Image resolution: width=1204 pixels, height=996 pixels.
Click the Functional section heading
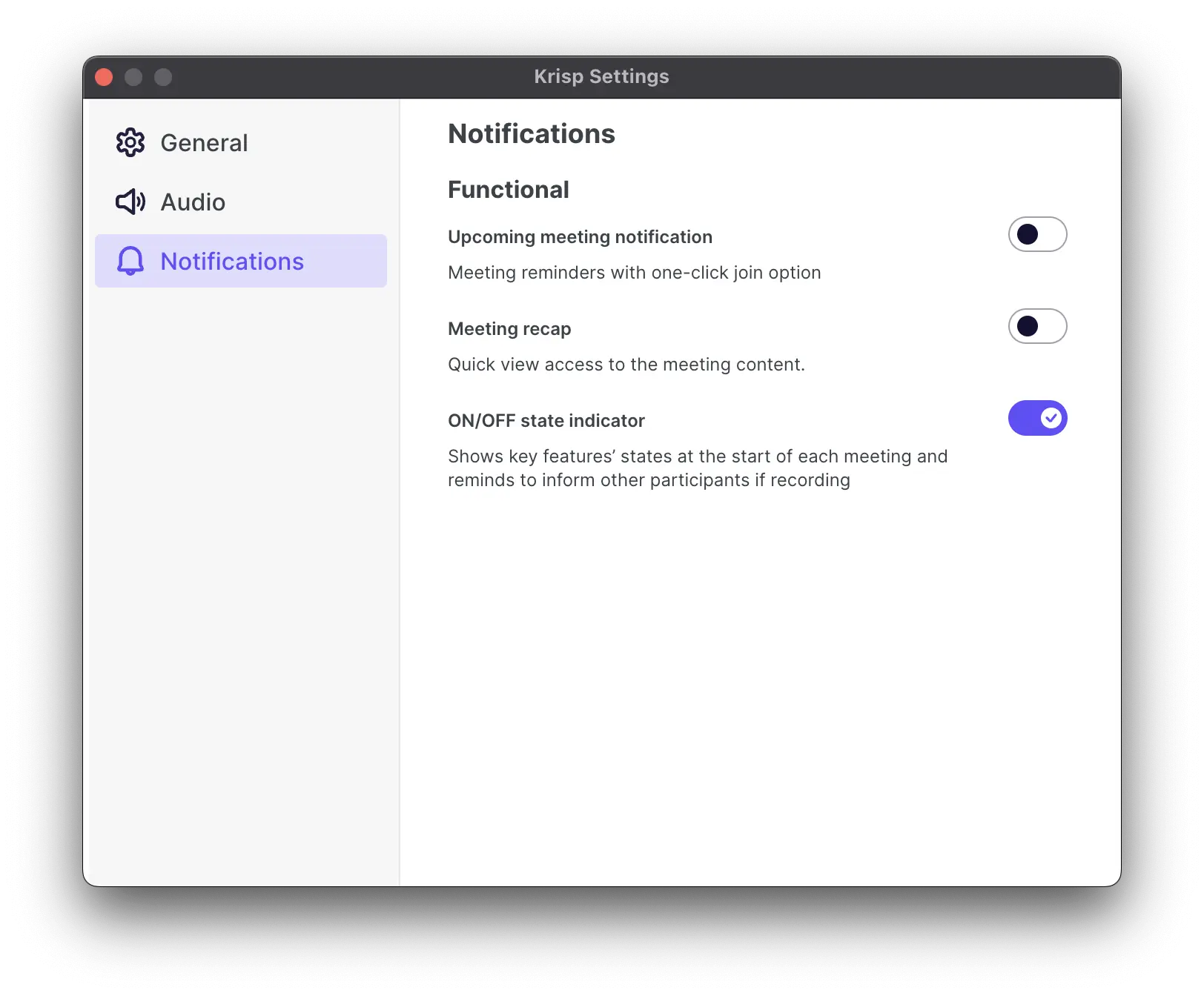[509, 190]
